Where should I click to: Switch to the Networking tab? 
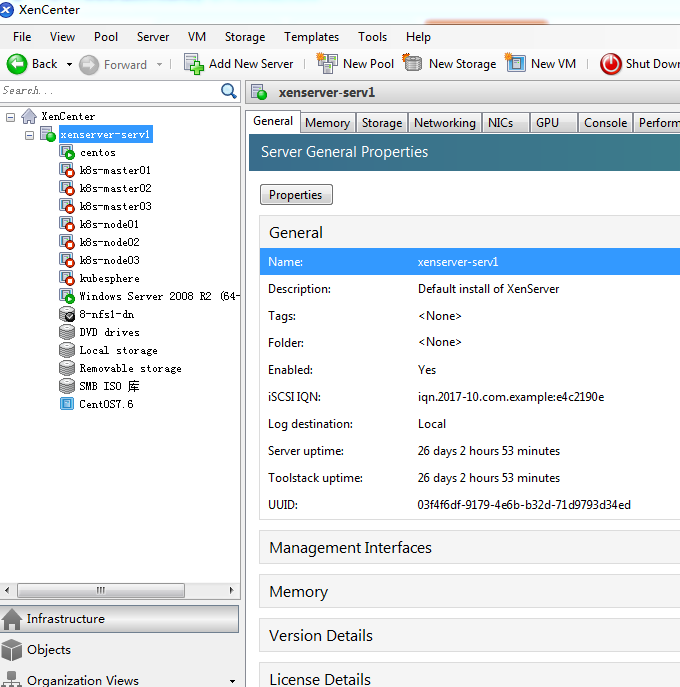pyautogui.click(x=445, y=123)
